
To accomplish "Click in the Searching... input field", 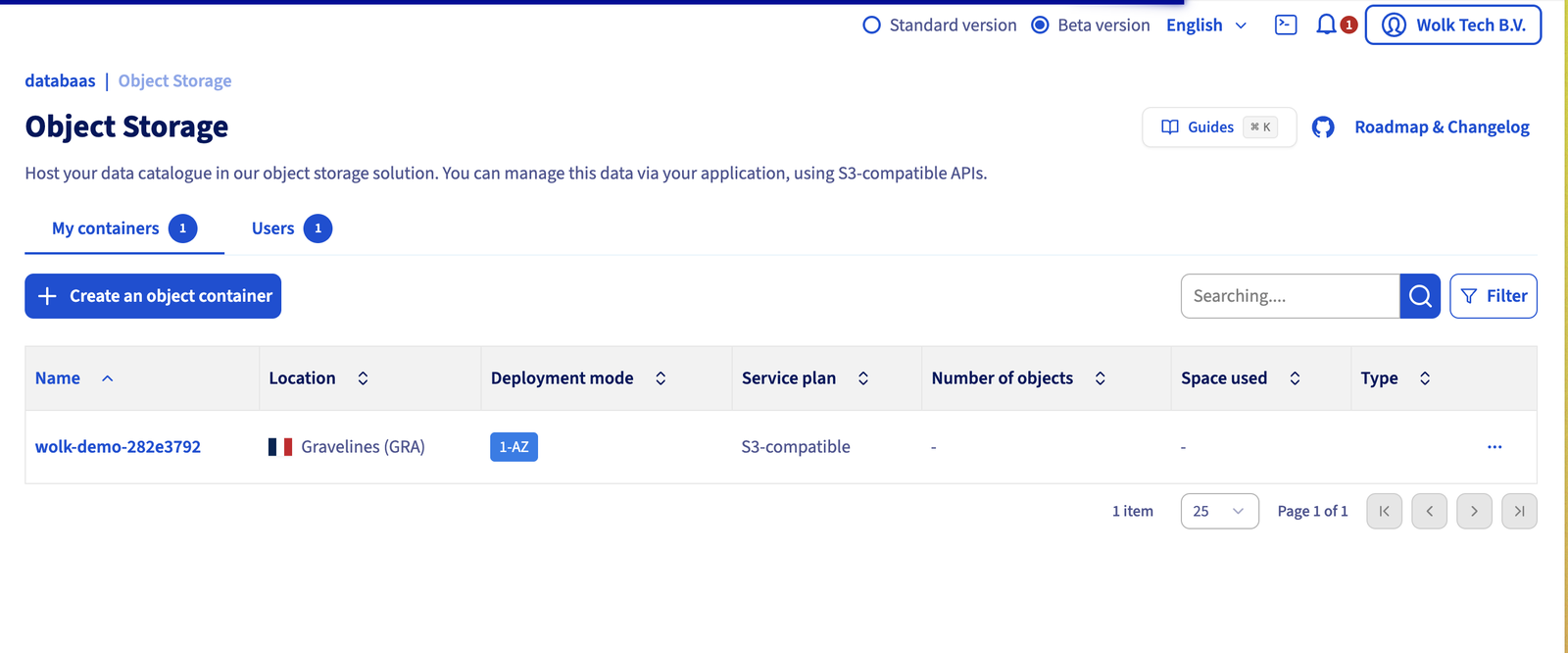I will (1290, 296).
